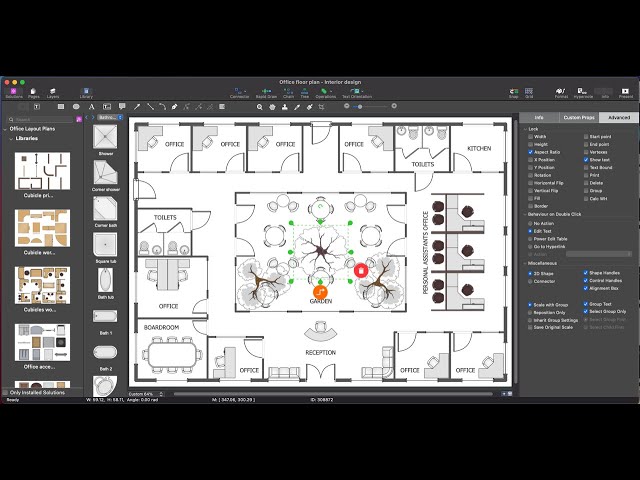Collapse the Miscellaneous section
Screen dimensions: 640x480
tap(525, 263)
